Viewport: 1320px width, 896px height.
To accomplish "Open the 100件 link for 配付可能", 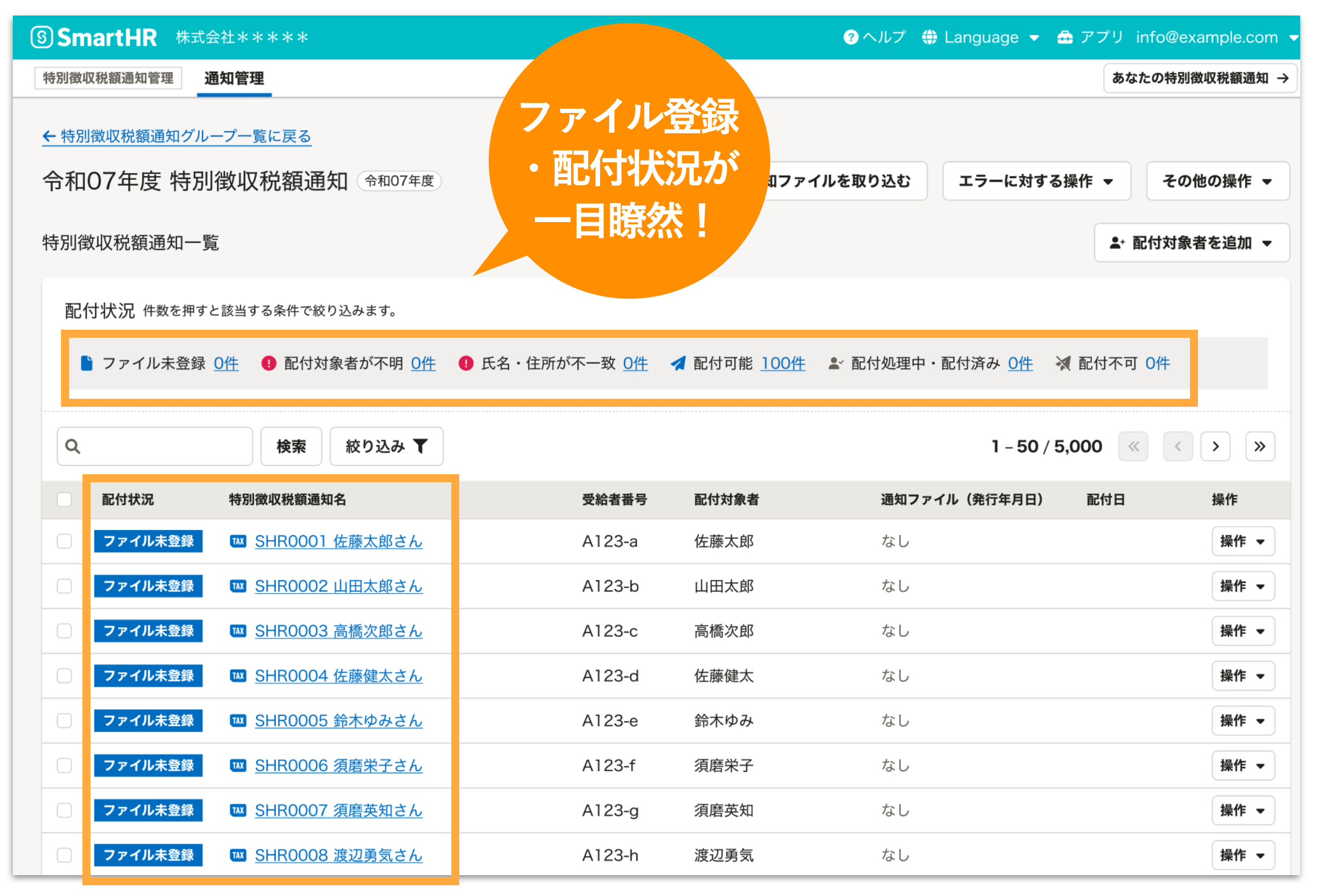I will 783,363.
